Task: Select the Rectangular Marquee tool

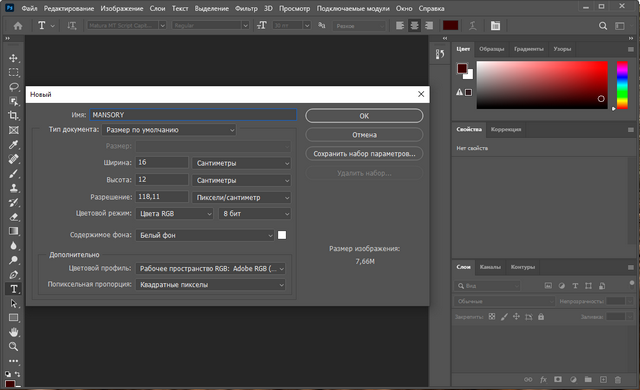Action: (13, 72)
